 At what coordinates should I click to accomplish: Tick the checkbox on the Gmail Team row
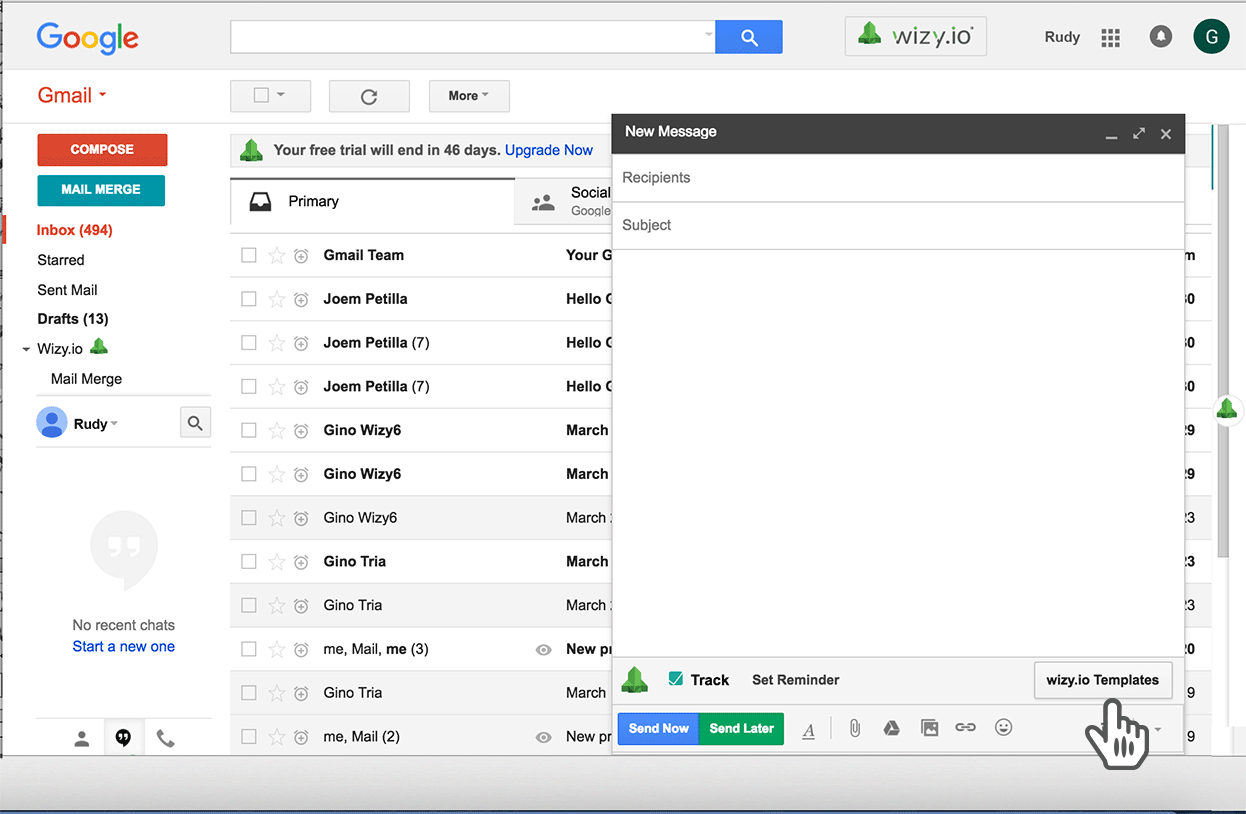coord(249,255)
